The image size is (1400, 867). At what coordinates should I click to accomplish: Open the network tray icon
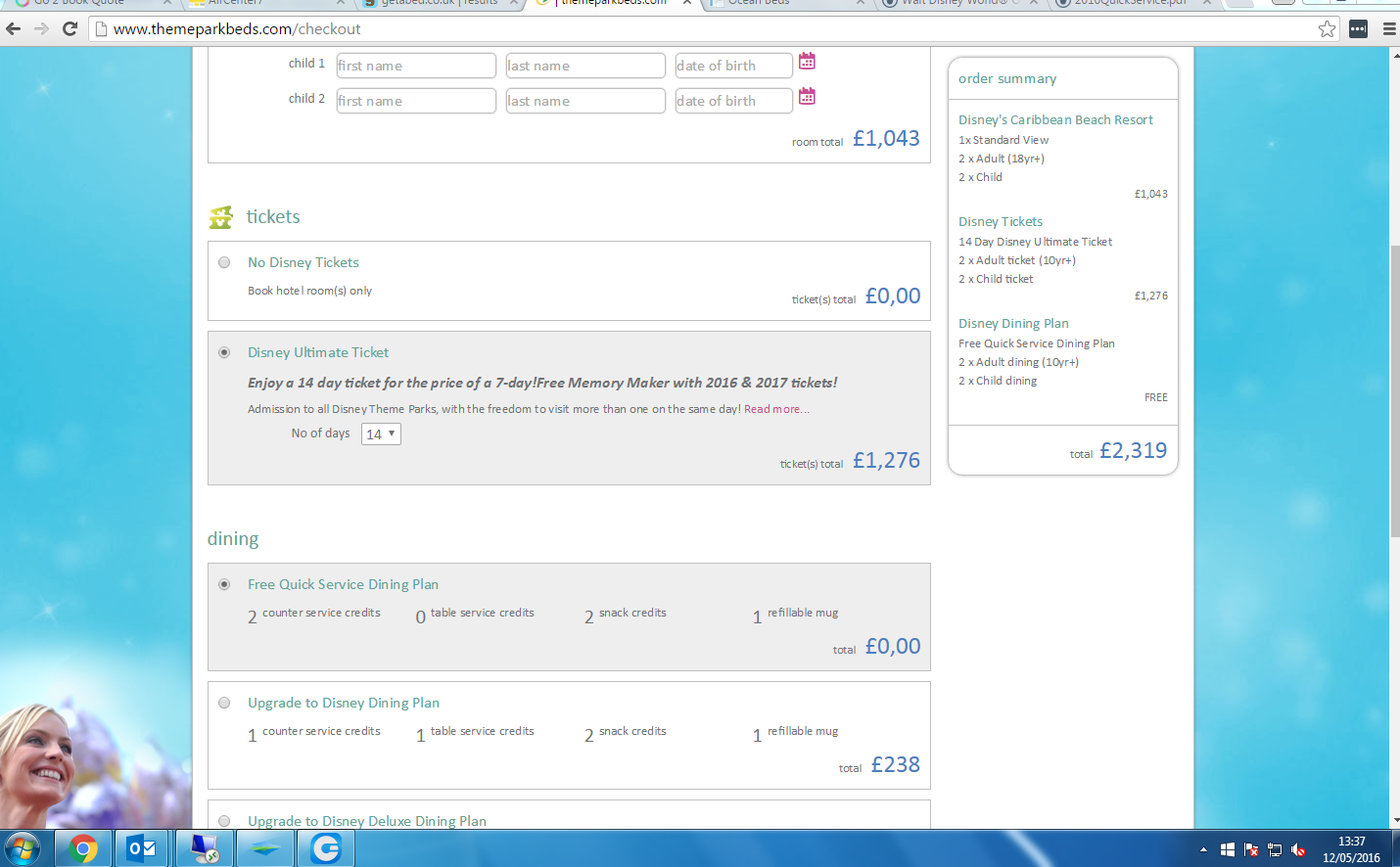[x=1275, y=849]
